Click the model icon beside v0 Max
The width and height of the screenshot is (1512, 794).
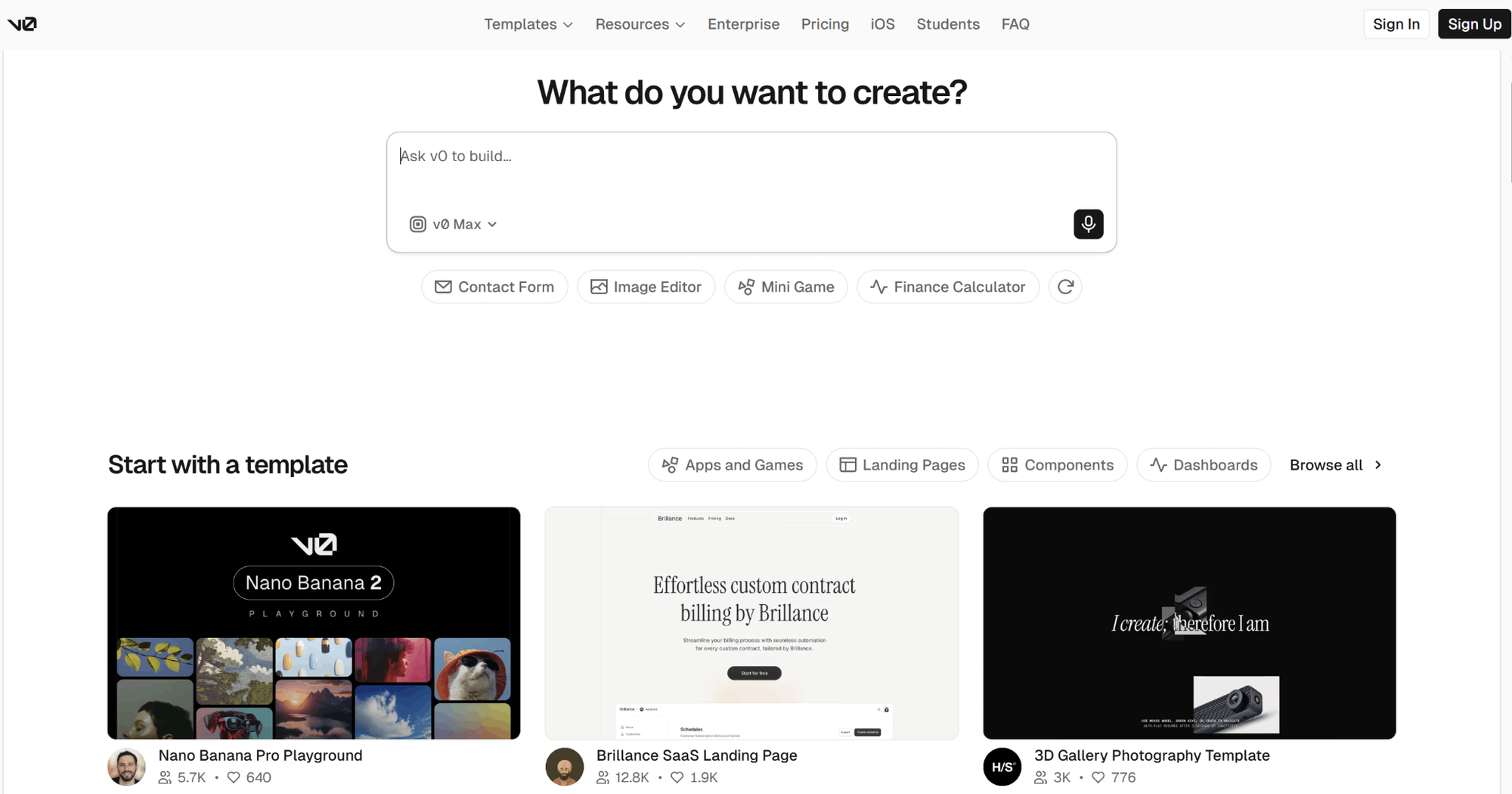click(x=417, y=224)
